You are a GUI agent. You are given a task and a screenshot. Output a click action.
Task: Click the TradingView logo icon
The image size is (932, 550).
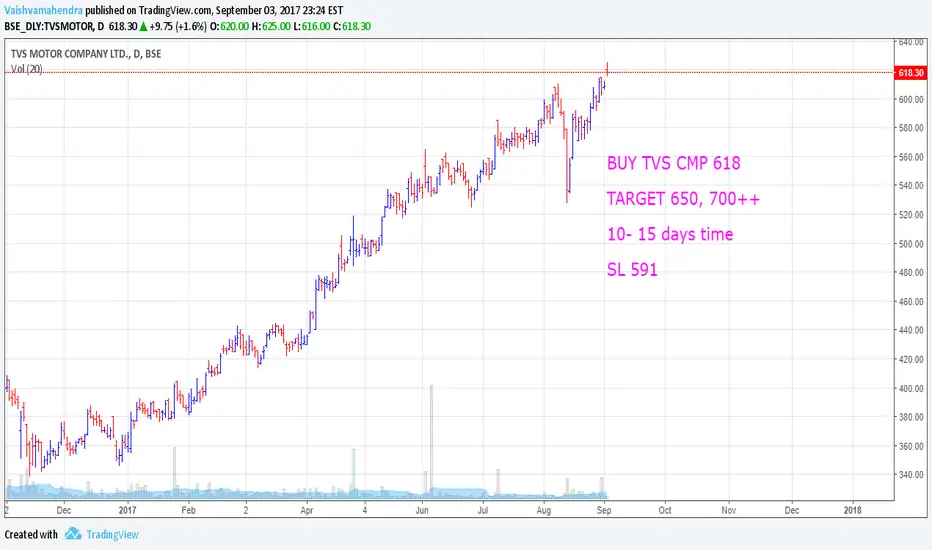pyautogui.click(x=73, y=533)
